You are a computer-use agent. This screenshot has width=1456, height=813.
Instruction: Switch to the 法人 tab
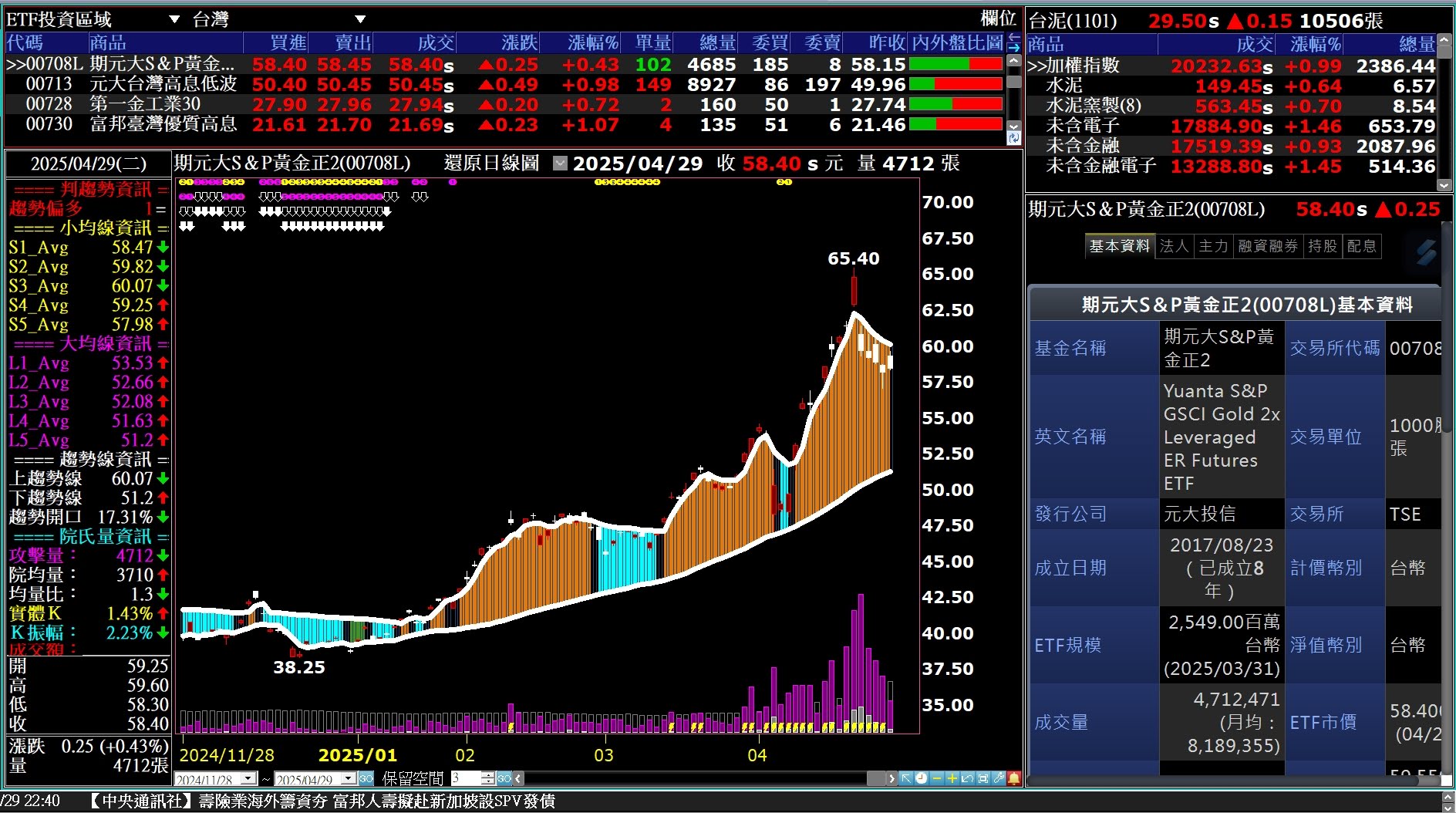[x=1174, y=246]
